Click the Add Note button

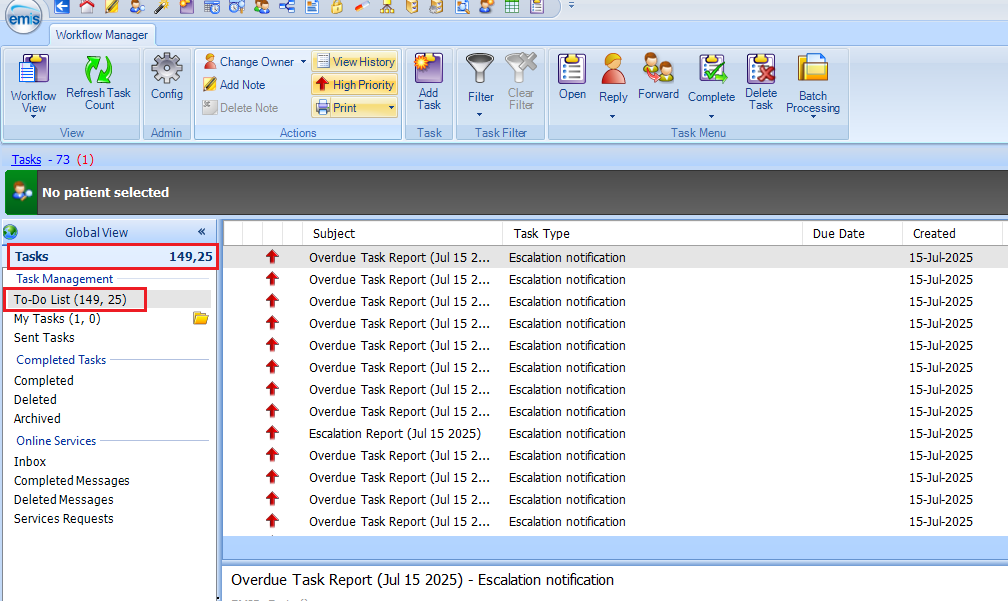[234, 85]
